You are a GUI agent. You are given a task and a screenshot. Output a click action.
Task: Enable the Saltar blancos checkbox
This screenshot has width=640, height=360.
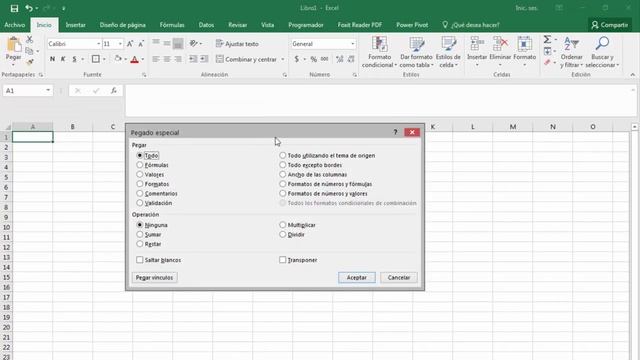coord(140,260)
